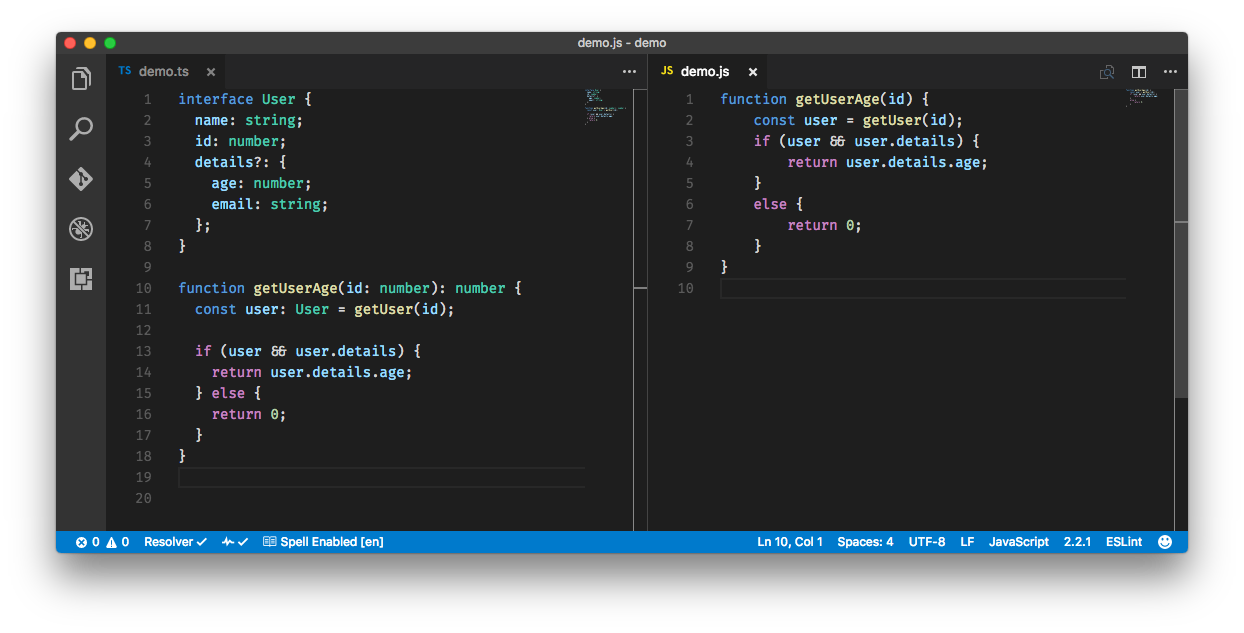Change the UTF-8 file encoding

coord(927,542)
